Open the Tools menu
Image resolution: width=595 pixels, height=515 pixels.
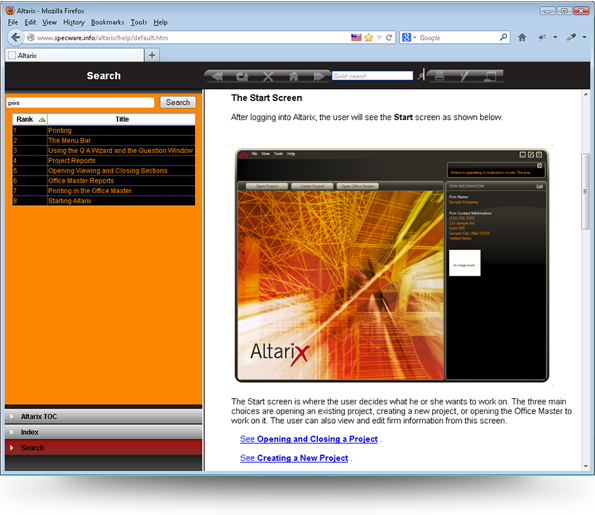click(139, 22)
